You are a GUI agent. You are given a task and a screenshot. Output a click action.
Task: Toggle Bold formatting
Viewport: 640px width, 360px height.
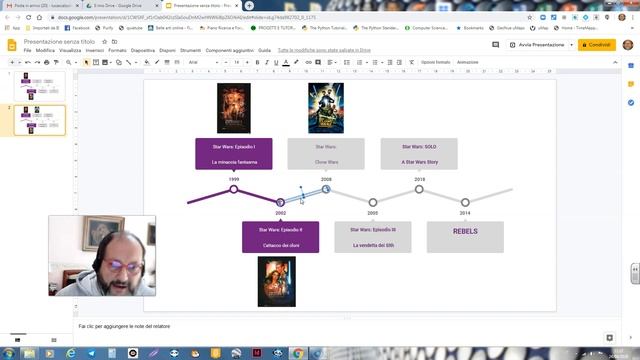257,62
